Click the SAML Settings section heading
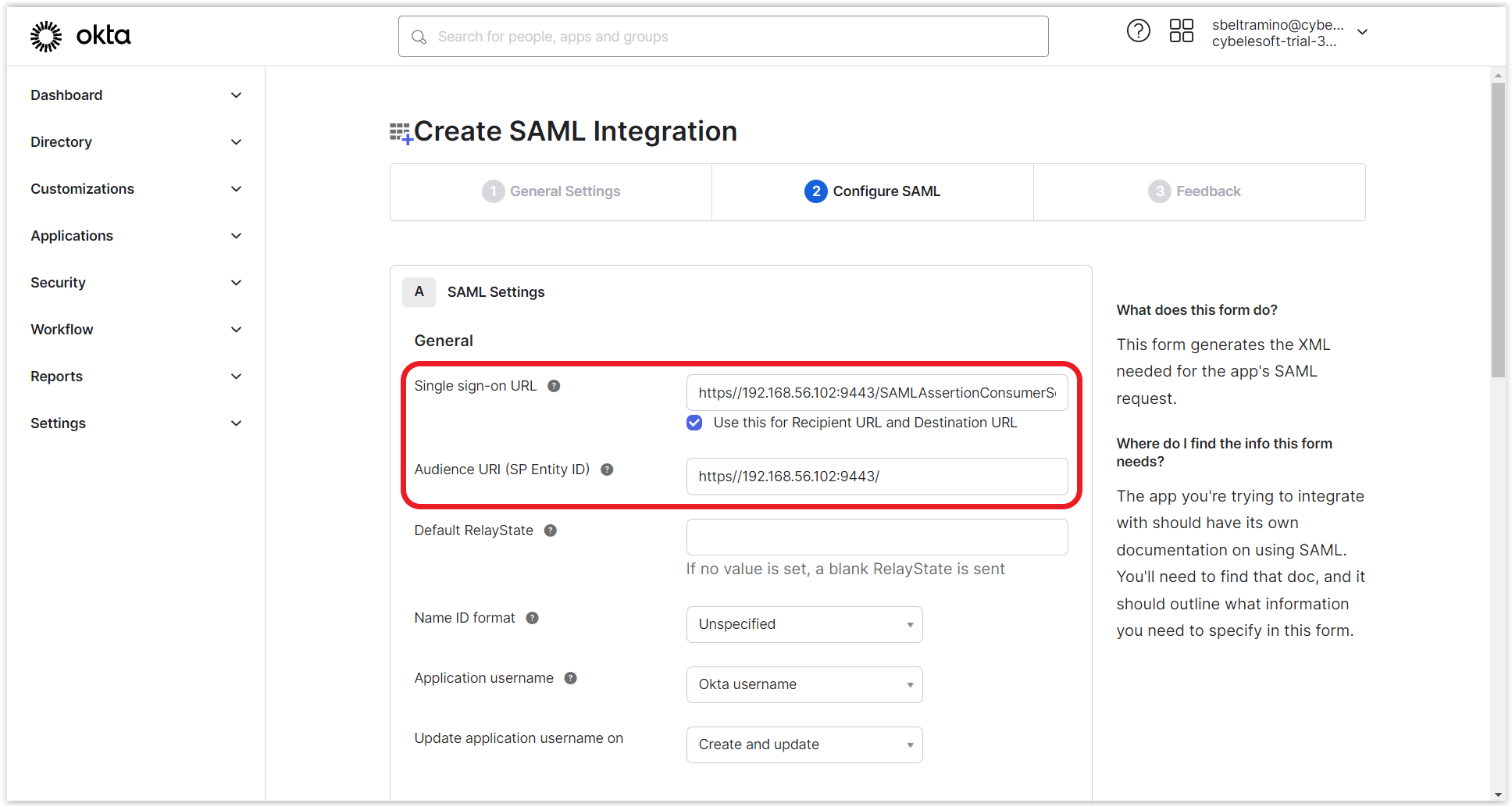 tap(496, 292)
